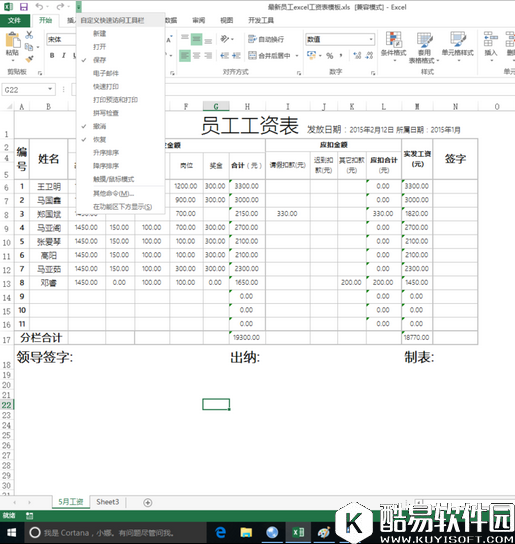Viewport: 515px width, 544px height.
Task: Open File Explorer from taskbar
Action: tap(246, 532)
